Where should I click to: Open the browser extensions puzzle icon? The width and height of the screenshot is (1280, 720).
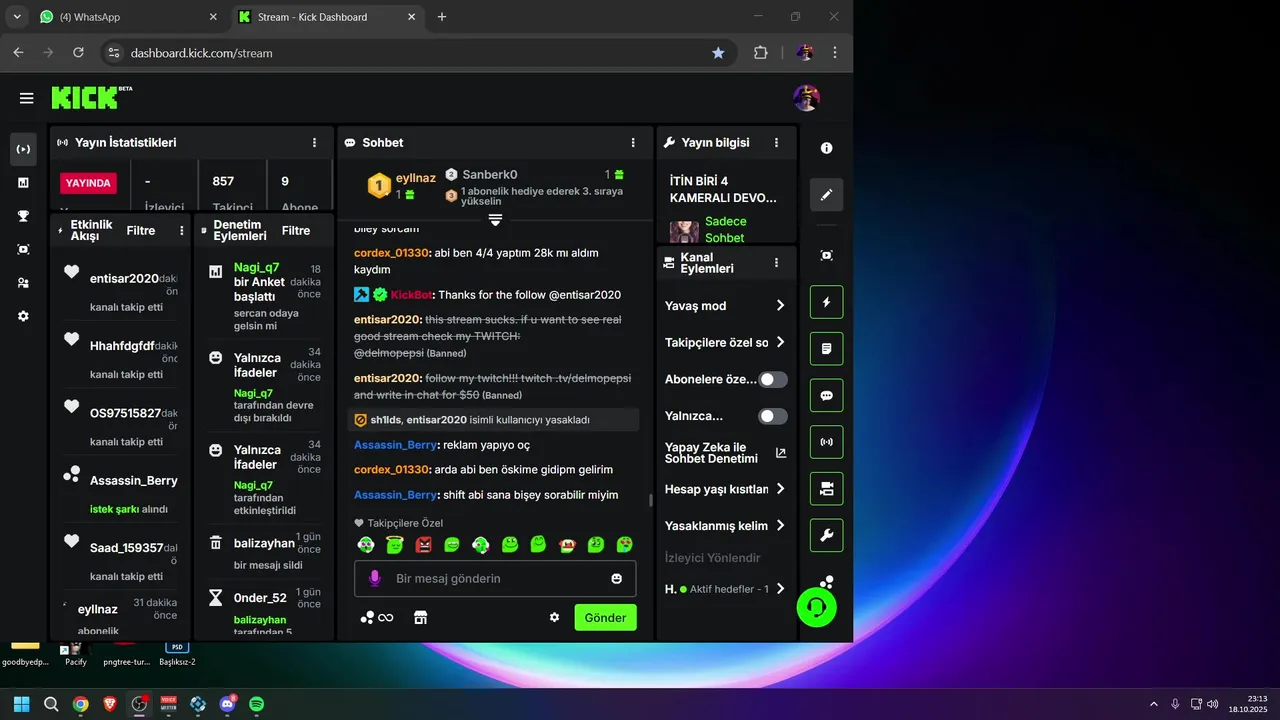click(761, 53)
